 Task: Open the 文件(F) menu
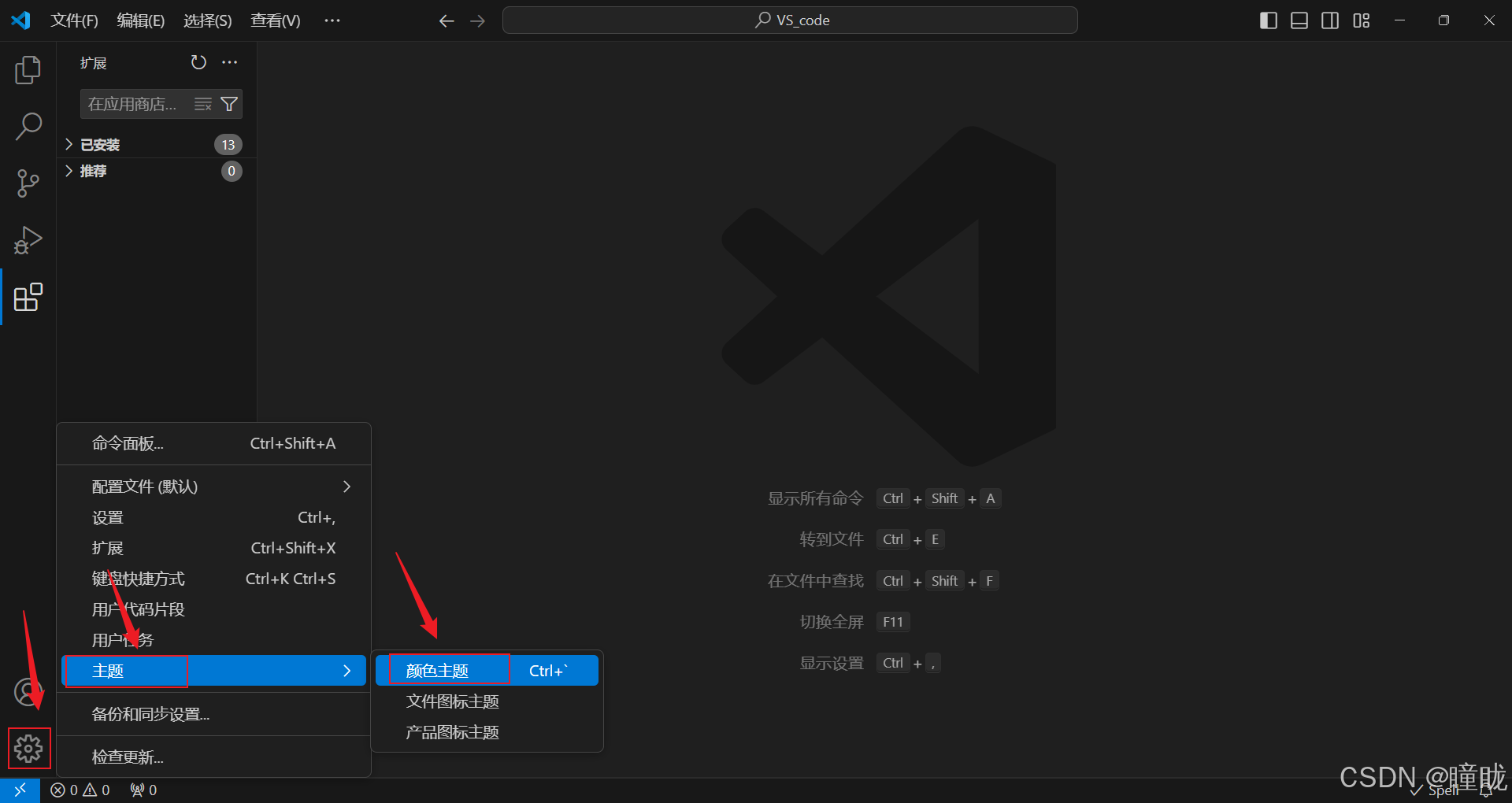click(74, 20)
